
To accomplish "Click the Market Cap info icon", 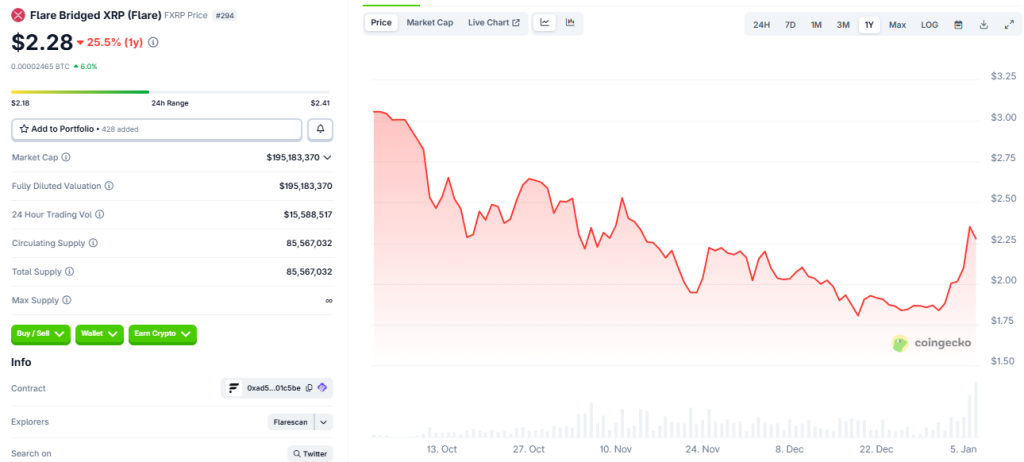I will coord(66,158).
